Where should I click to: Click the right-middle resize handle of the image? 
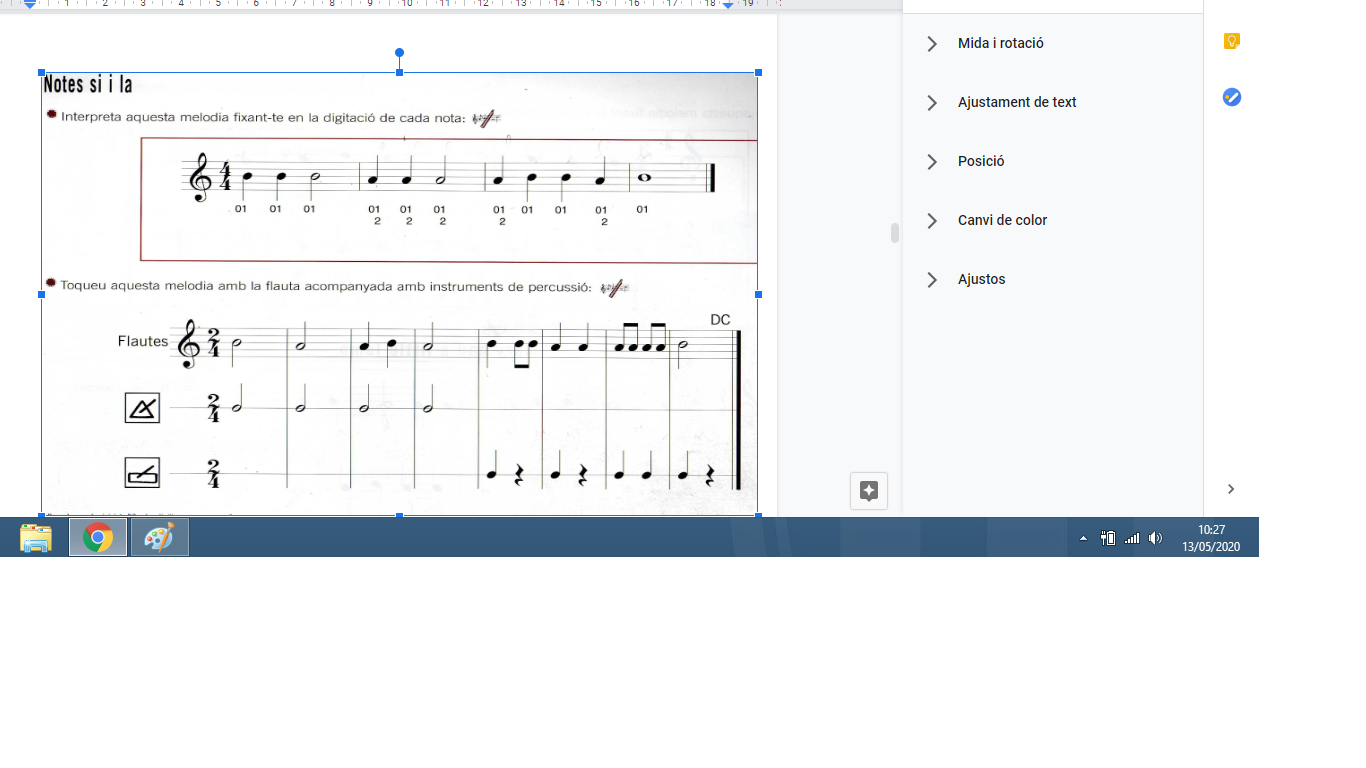pyautogui.click(x=758, y=294)
